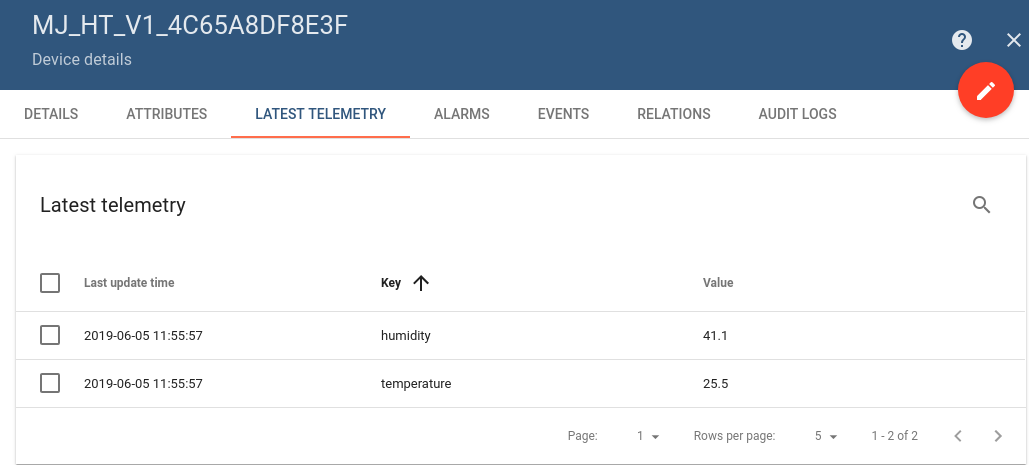Toggle the select-all checkbox in header

[50, 283]
